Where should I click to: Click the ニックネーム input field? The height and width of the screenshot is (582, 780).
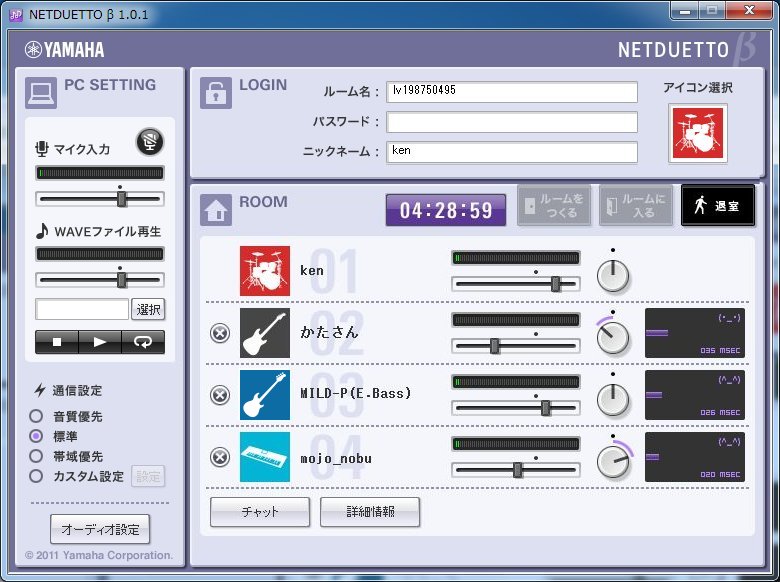pyautogui.click(x=512, y=152)
